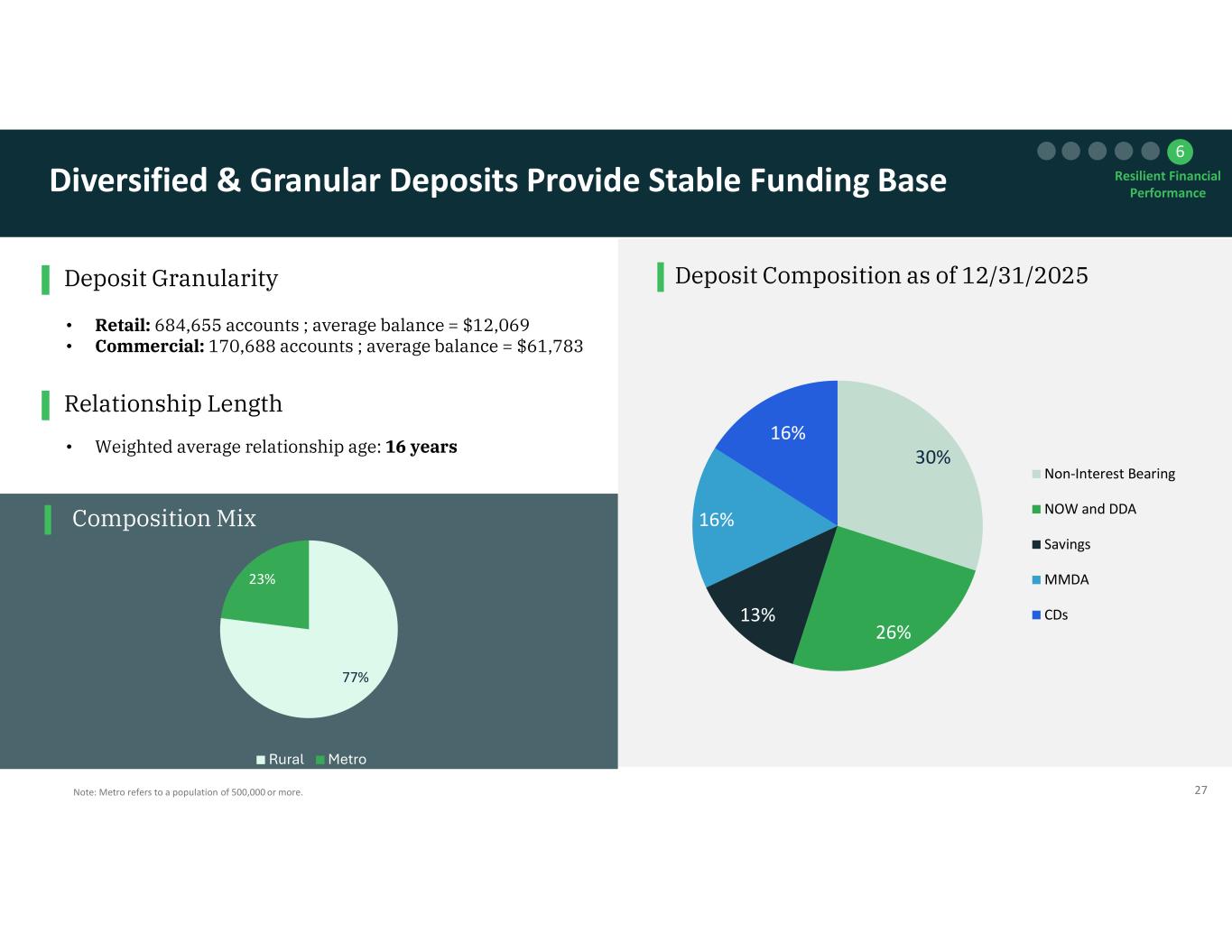Screen dimensions: 1232x952
Task: Click the Composition Mix heading
Action: [163, 519]
